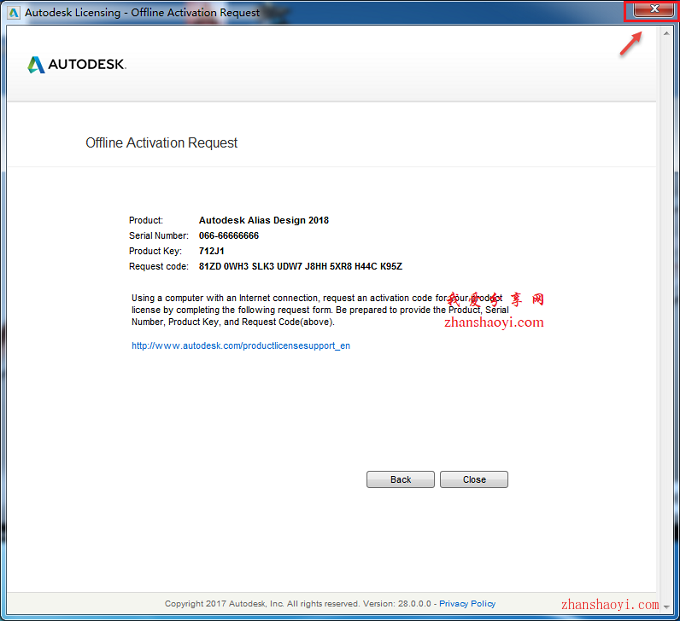Click the Autodesk logo in header
The height and width of the screenshot is (621, 680).
tap(77, 65)
